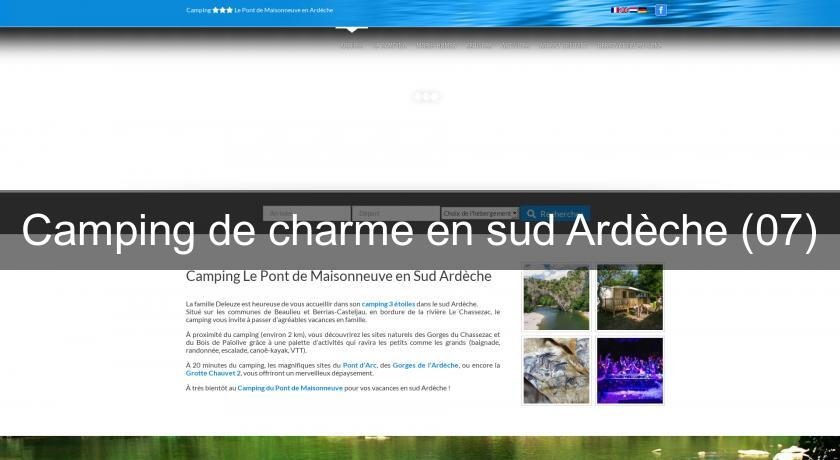Switch site language with the French flag
This screenshot has width=840, height=460.
tap(614, 10)
